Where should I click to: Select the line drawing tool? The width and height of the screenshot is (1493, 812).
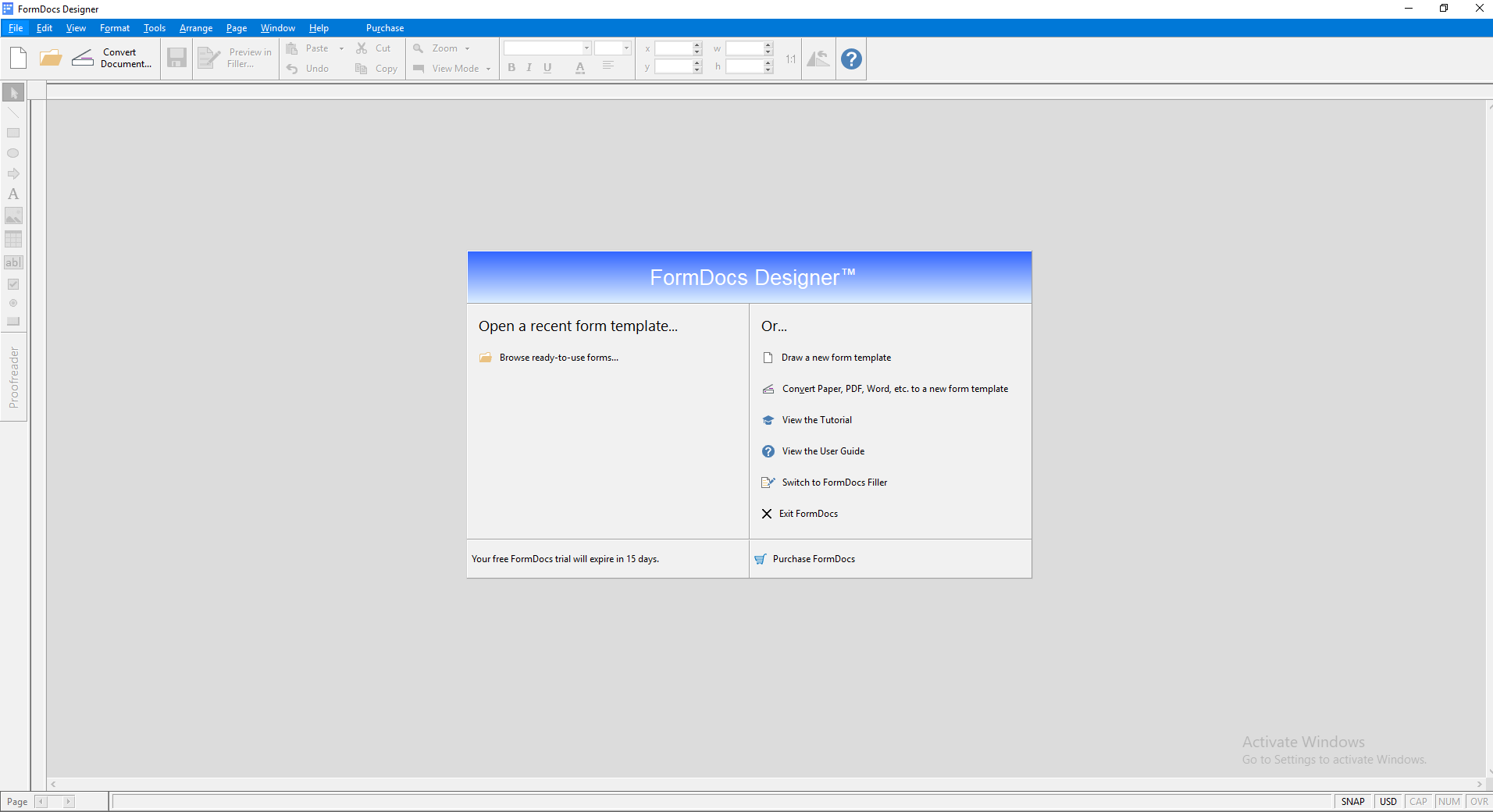point(13,113)
